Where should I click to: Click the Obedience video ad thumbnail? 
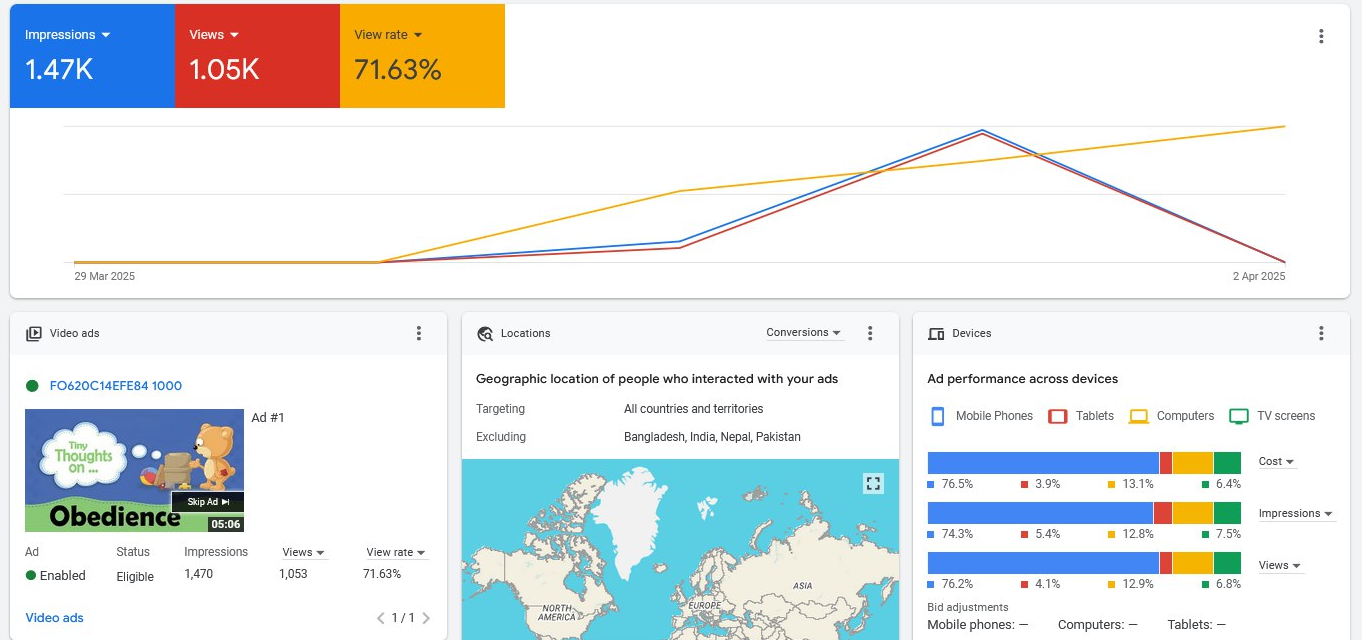coord(134,470)
